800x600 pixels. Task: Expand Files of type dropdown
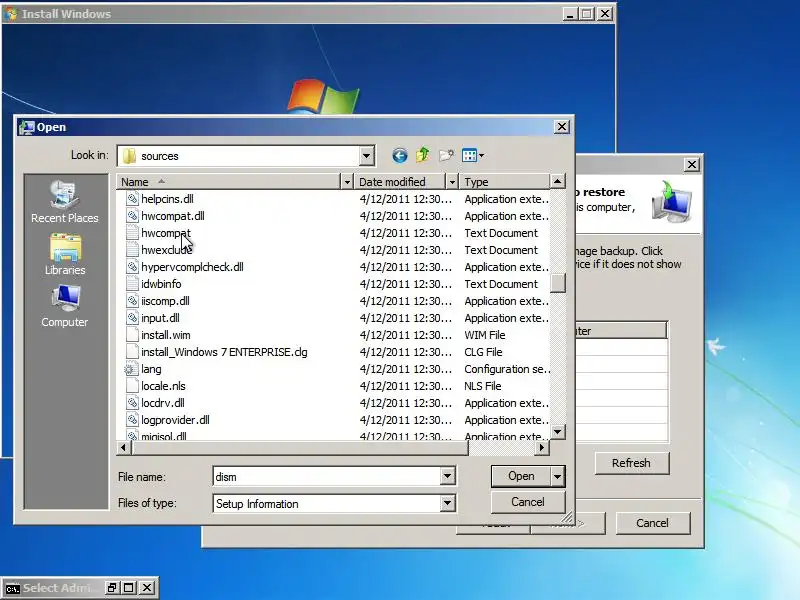point(447,504)
